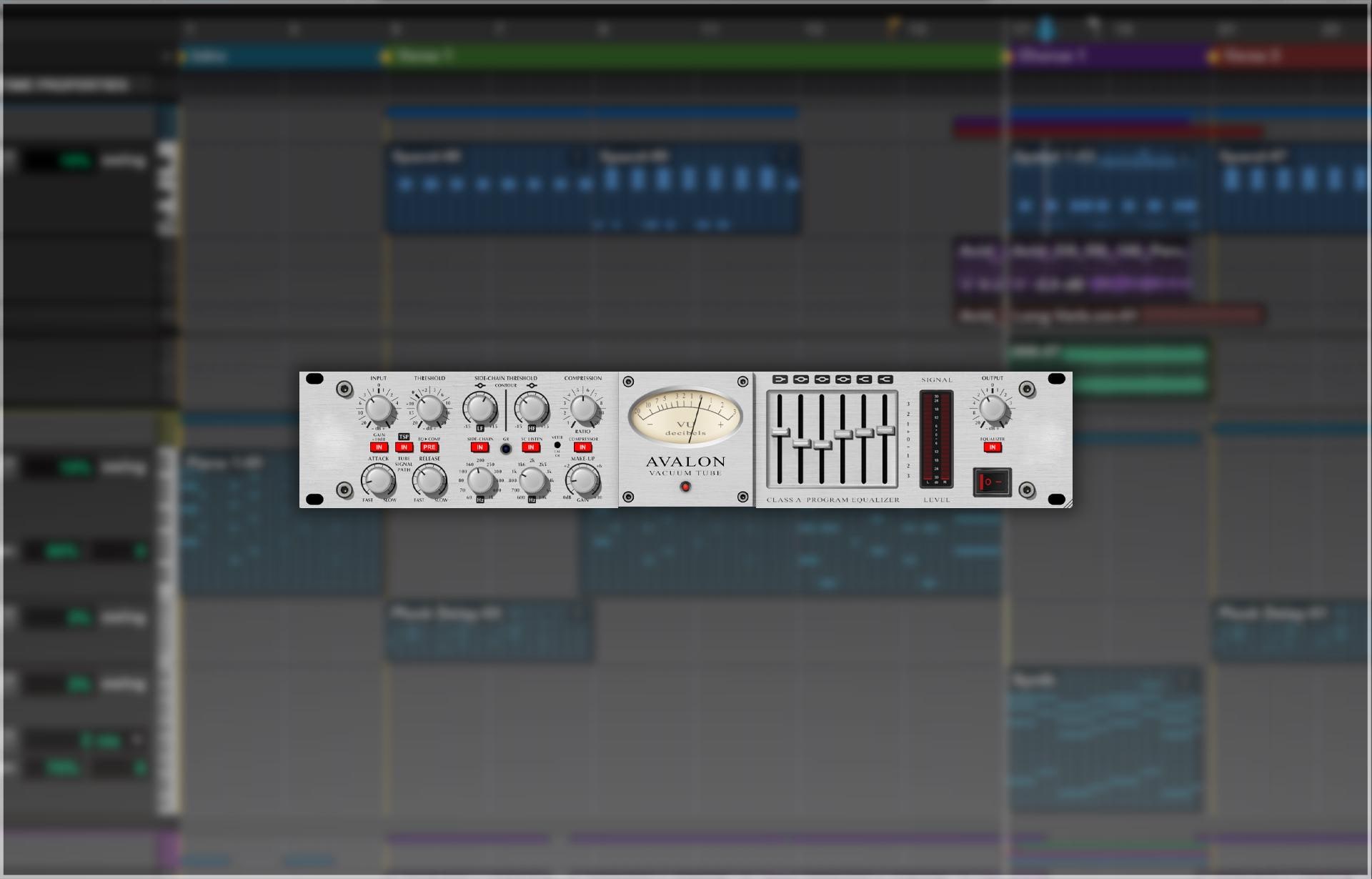Screen dimensions: 1372x879
Task: Select the second bell EQ band icon
Action: (x=801, y=379)
